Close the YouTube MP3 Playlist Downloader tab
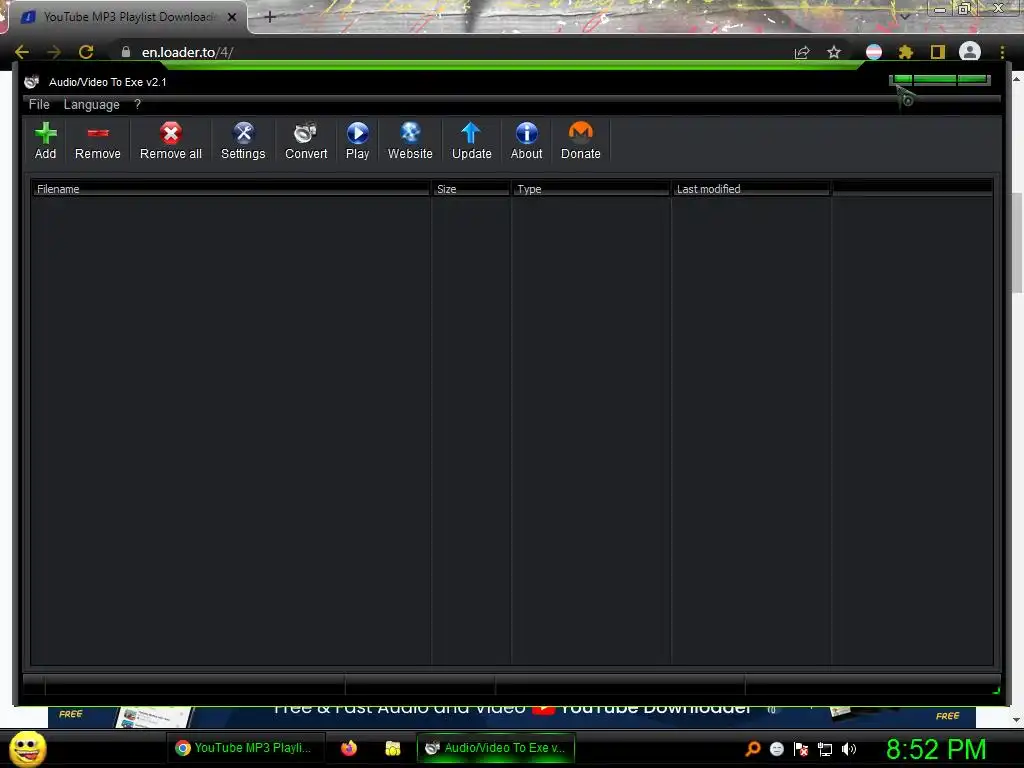This screenshot has width=1024, height=768. (x=232, y=17)
